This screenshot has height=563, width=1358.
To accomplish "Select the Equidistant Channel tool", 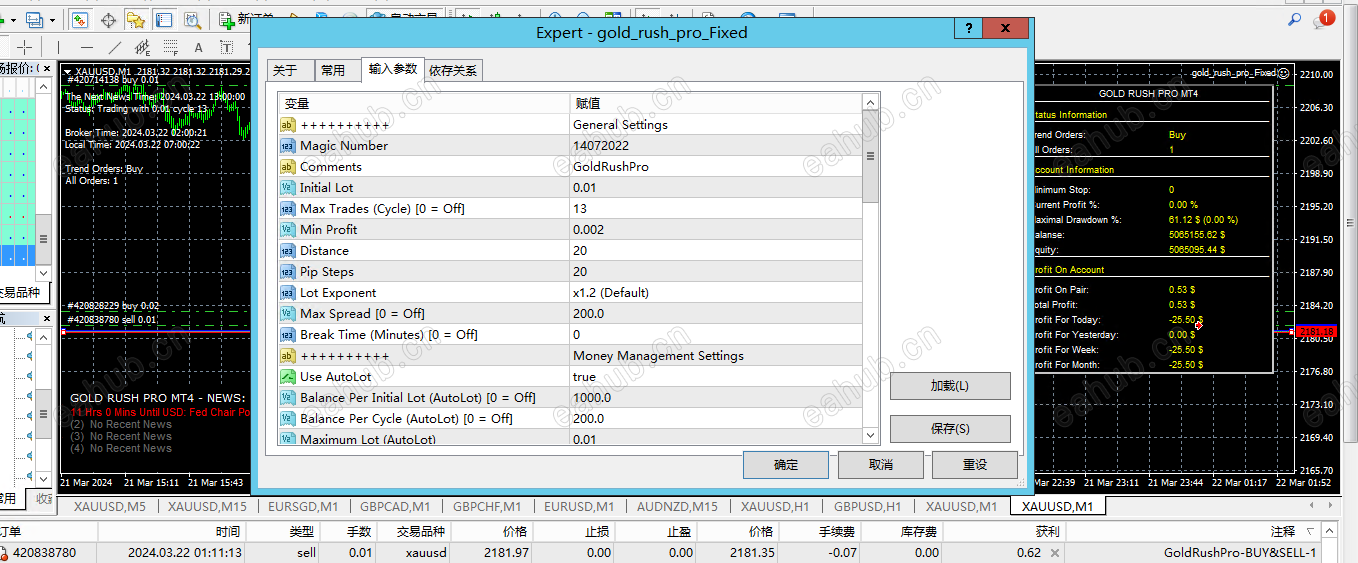I will click(142, 47).
